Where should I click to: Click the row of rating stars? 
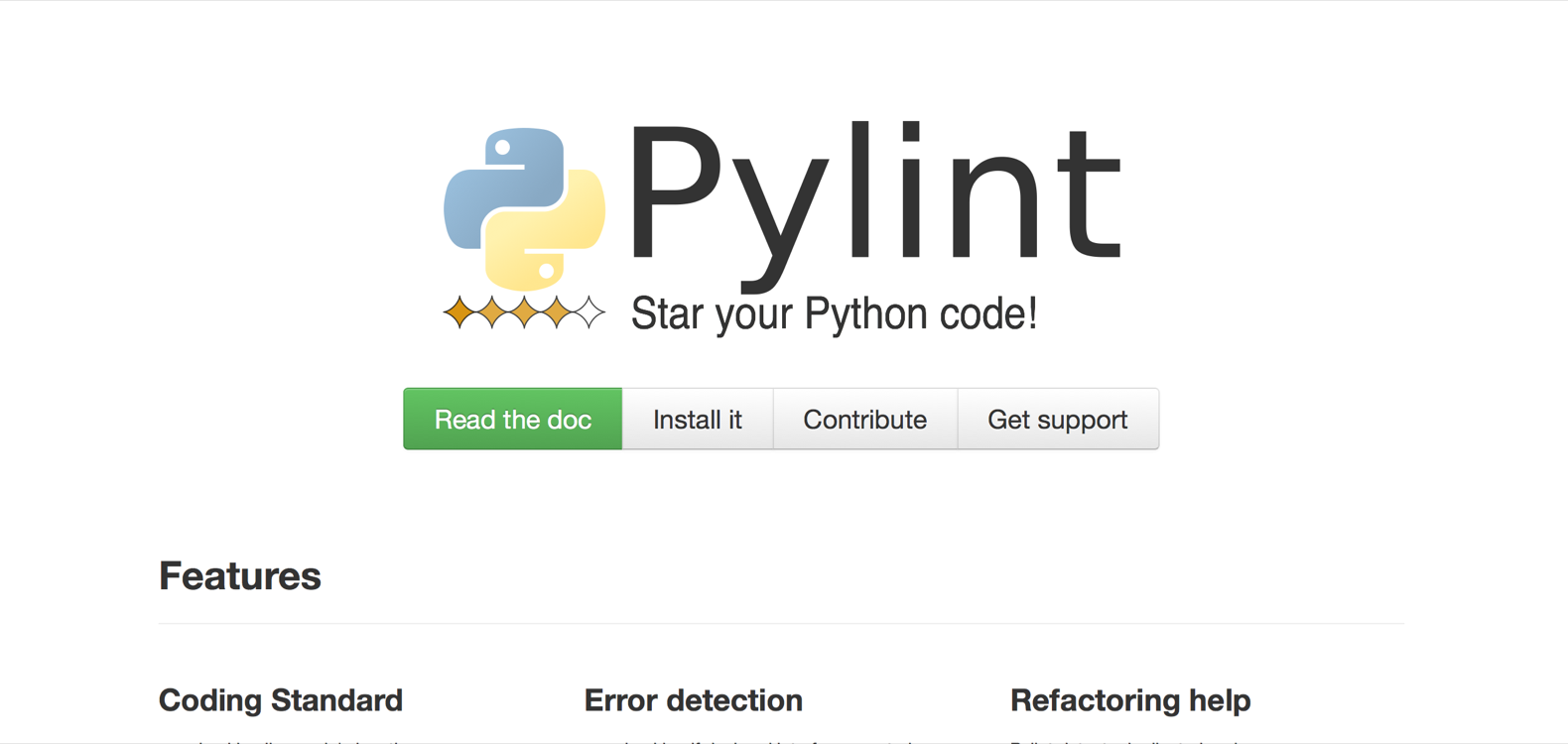click(x=524, y=312)
